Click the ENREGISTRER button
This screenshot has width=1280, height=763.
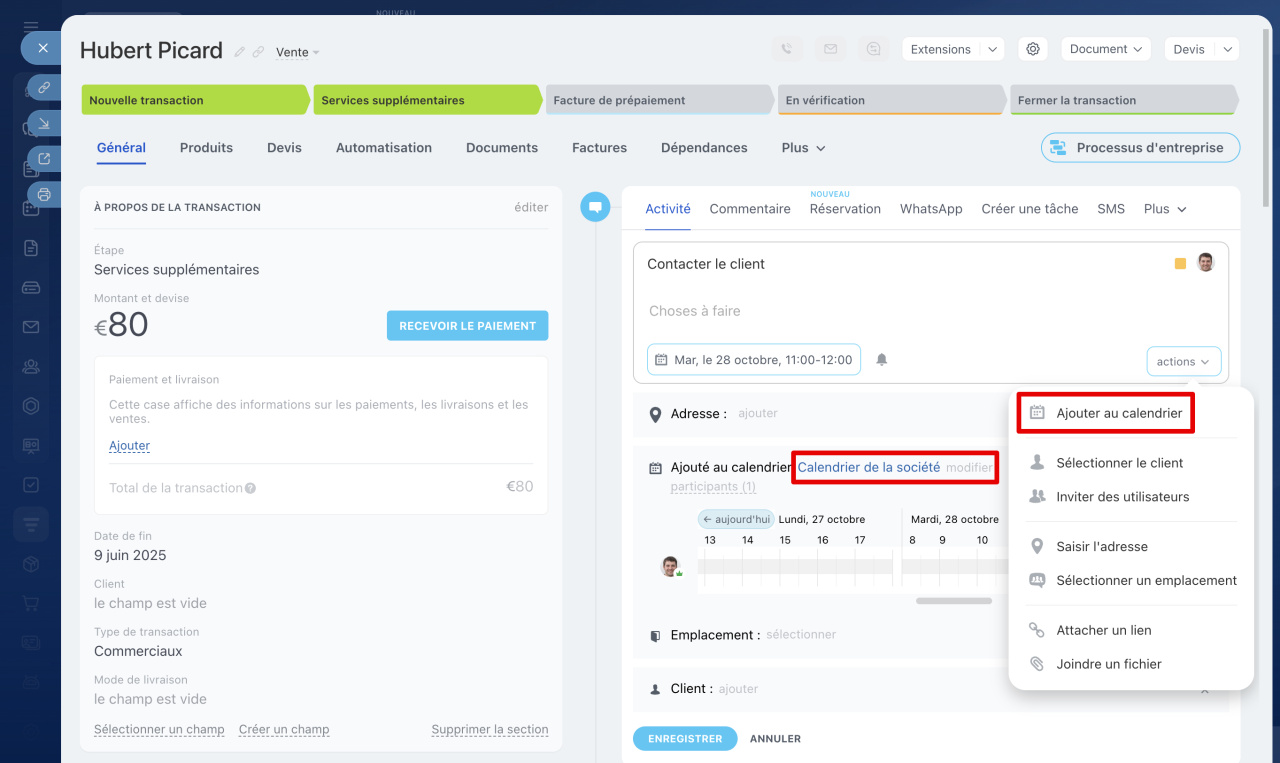click(x=684, y=739)
